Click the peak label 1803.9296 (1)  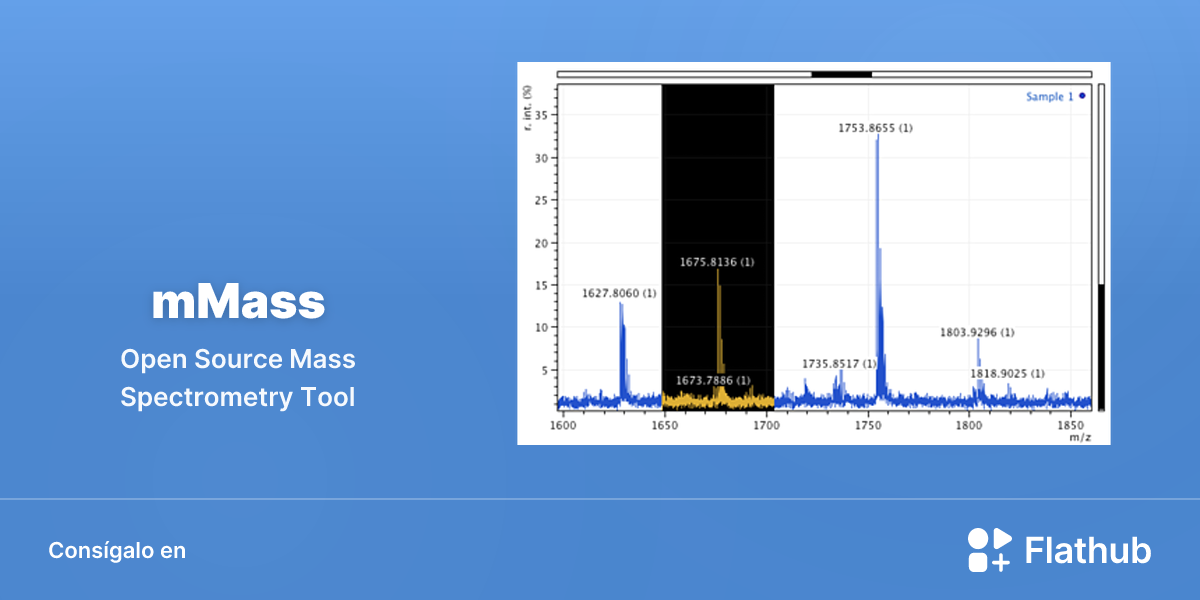pyautogui.click(x=977, y=332)
